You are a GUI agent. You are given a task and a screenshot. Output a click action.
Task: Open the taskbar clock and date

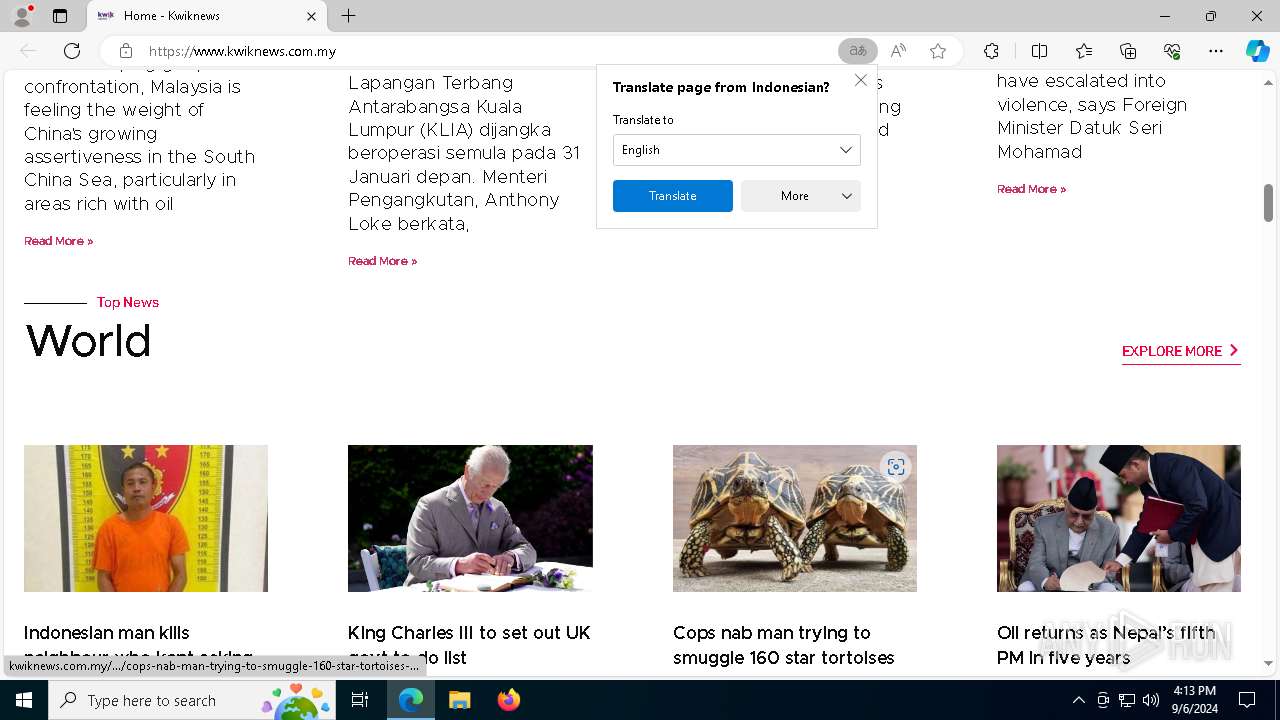coord(1194,700)
